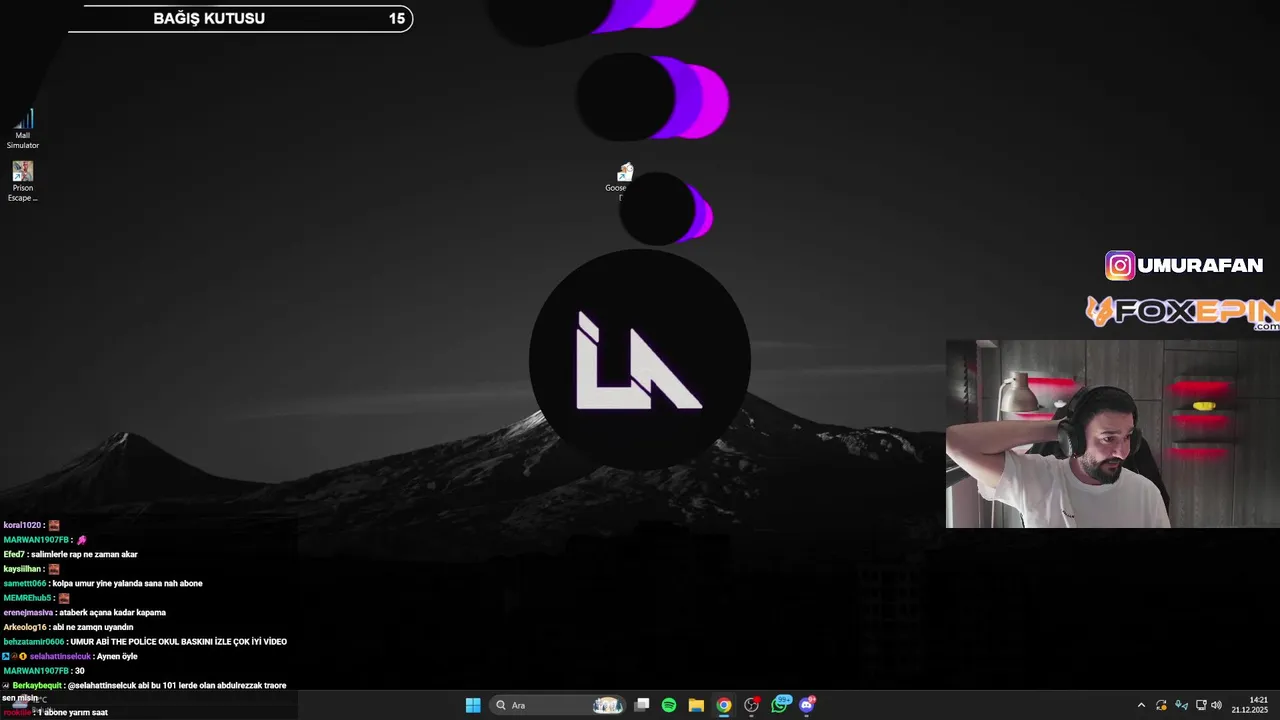Image resolution: width=1280 pixels, height=720 pixels.
Task: Open Task View from the taskbar
Action: click(642, 705)
